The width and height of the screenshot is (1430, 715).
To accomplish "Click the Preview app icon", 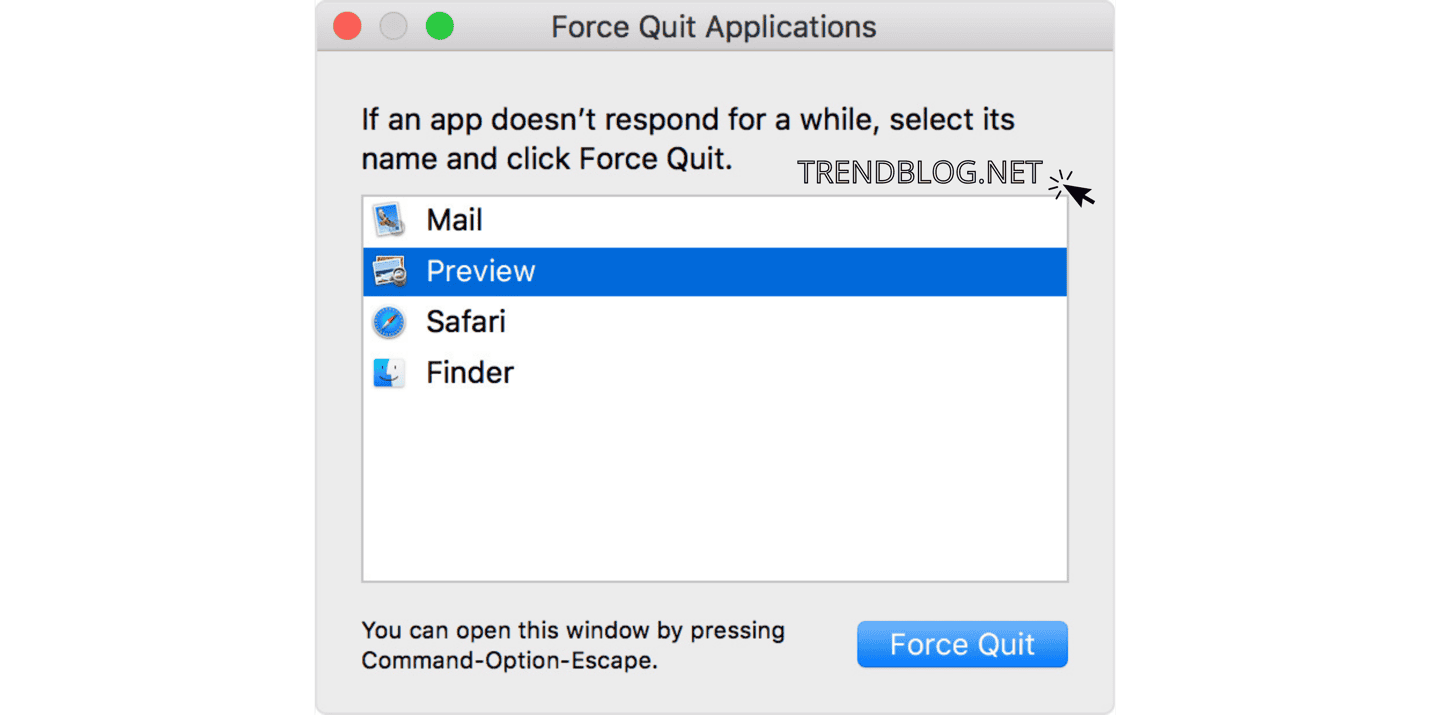I will coord(389,271).
